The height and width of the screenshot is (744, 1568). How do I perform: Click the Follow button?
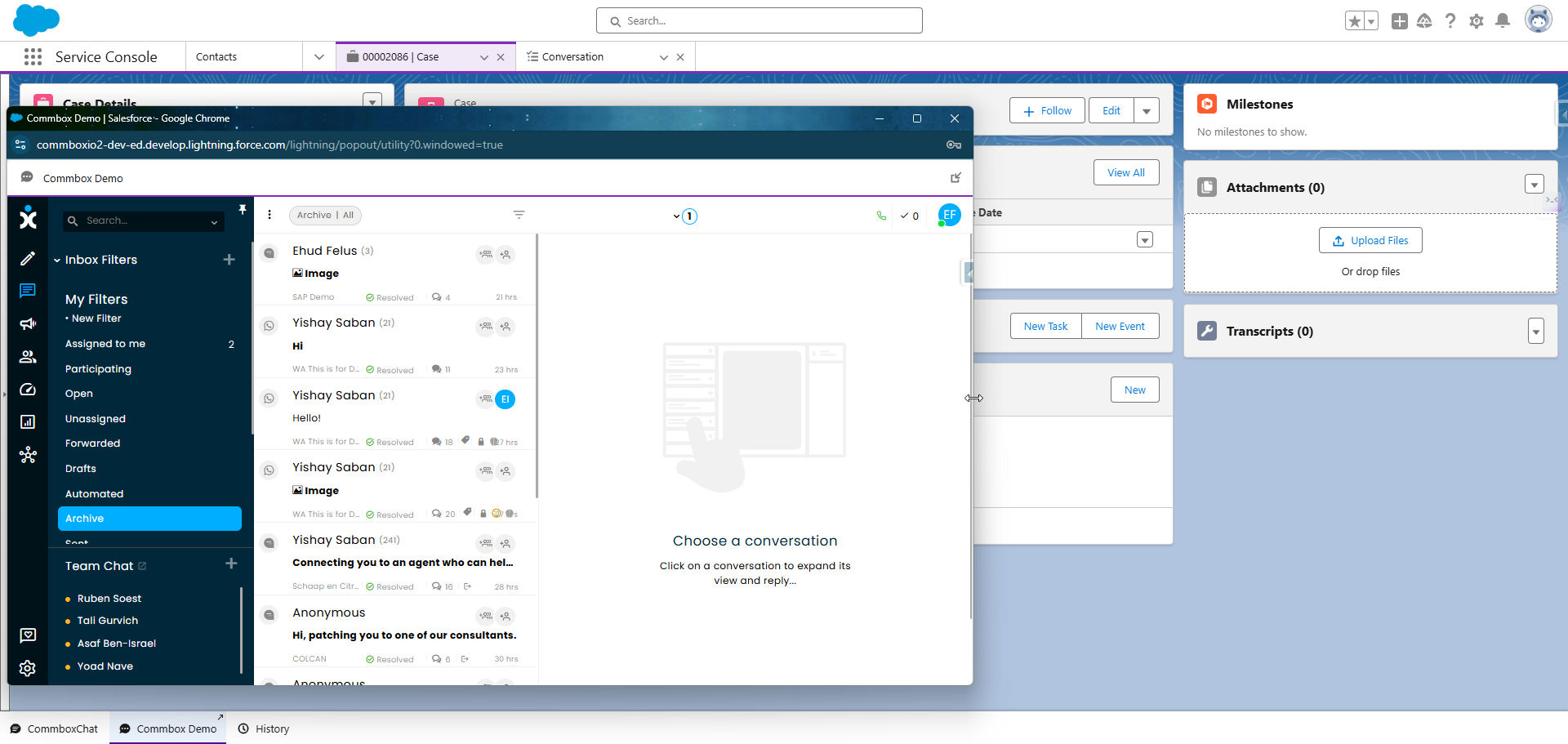click(1047, 111)
